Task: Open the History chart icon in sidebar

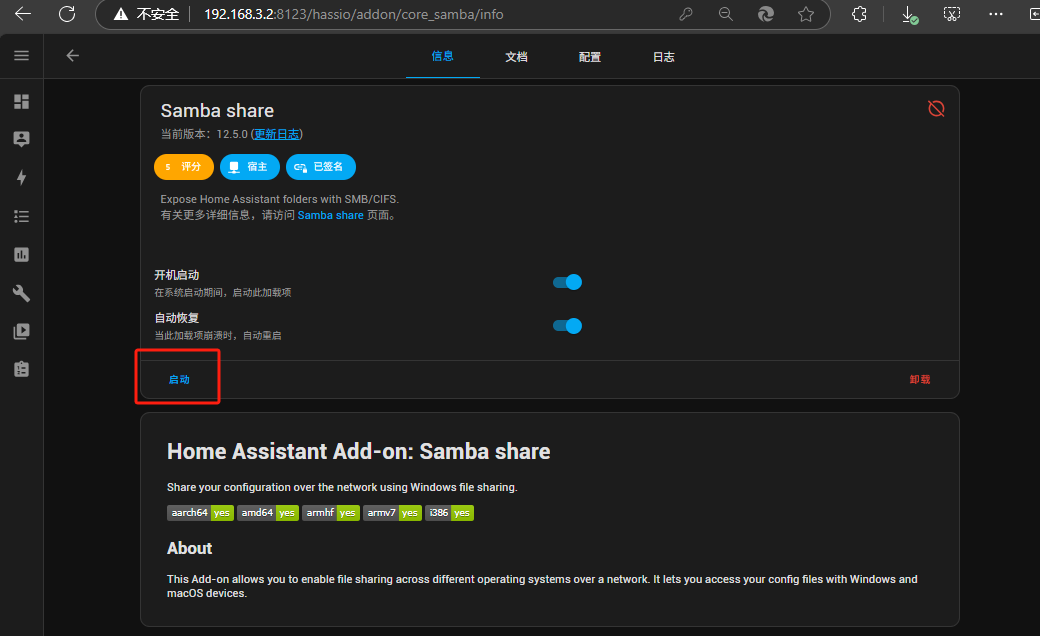Action: (21, 255)
